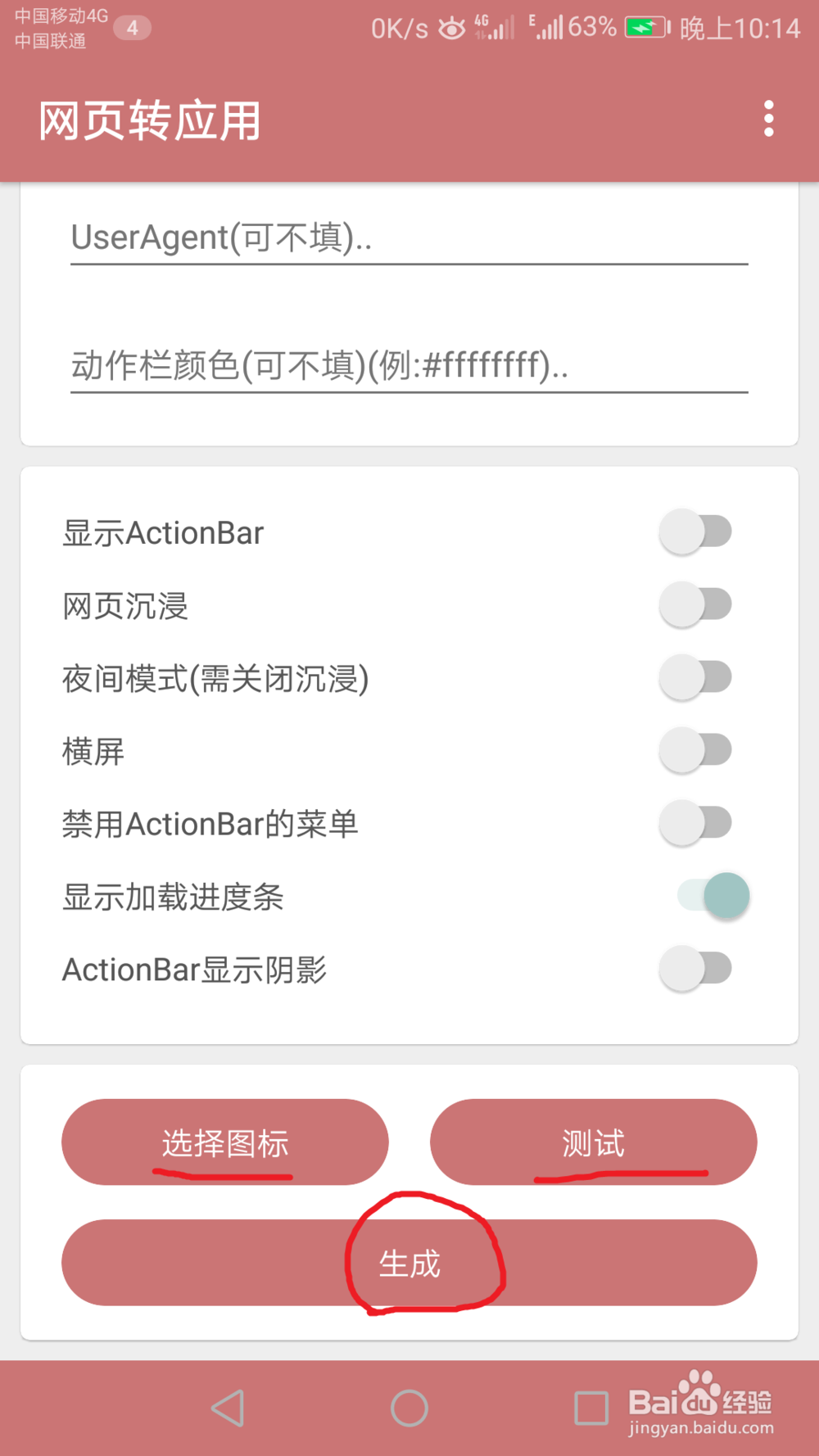819x1456 pixels.
Task: Toggle the 横屏 landscape switch
Action: [696, 751]
